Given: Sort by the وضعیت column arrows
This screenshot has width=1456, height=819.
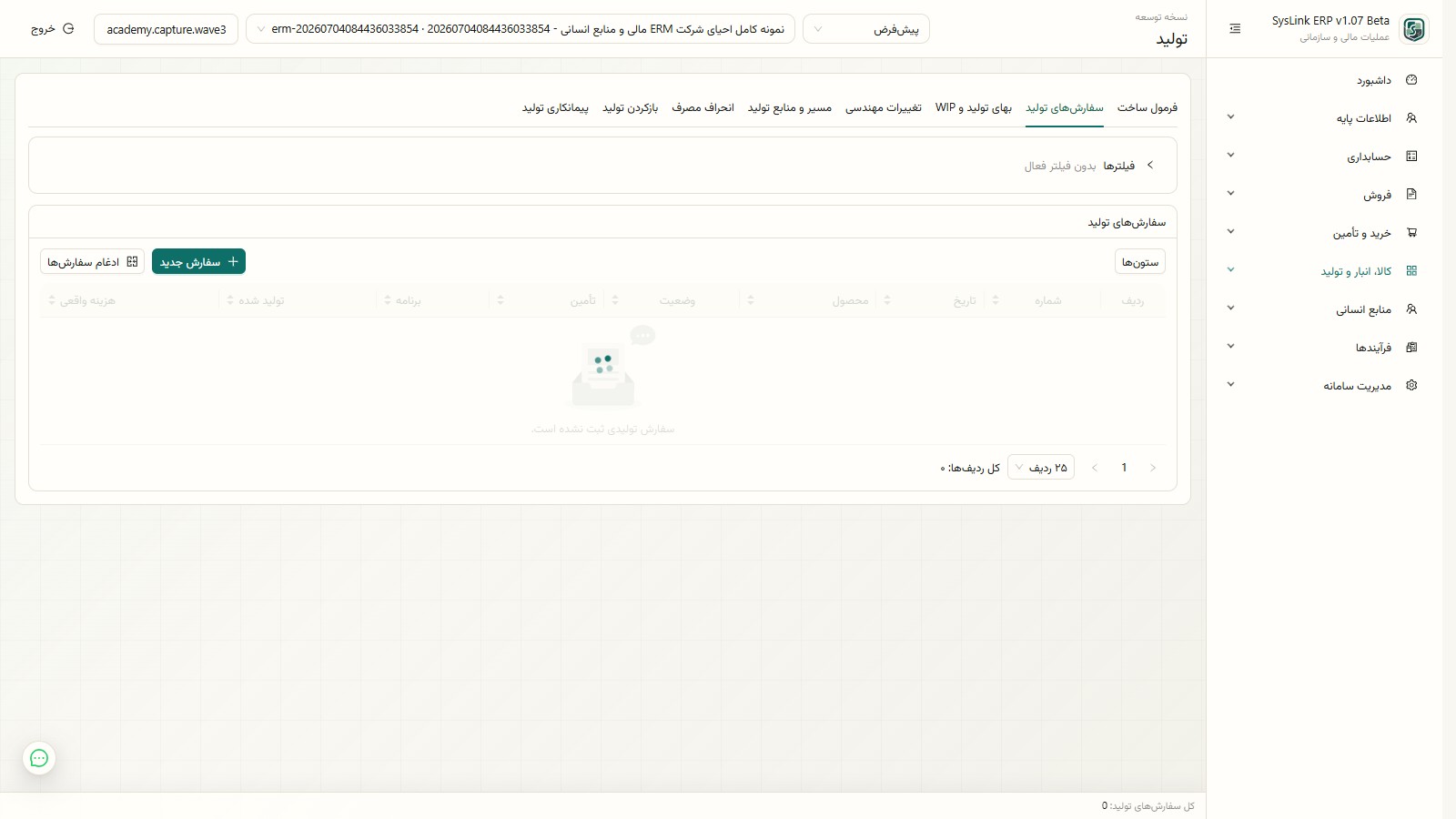Looking at the screenshot, I should (615, 300).
